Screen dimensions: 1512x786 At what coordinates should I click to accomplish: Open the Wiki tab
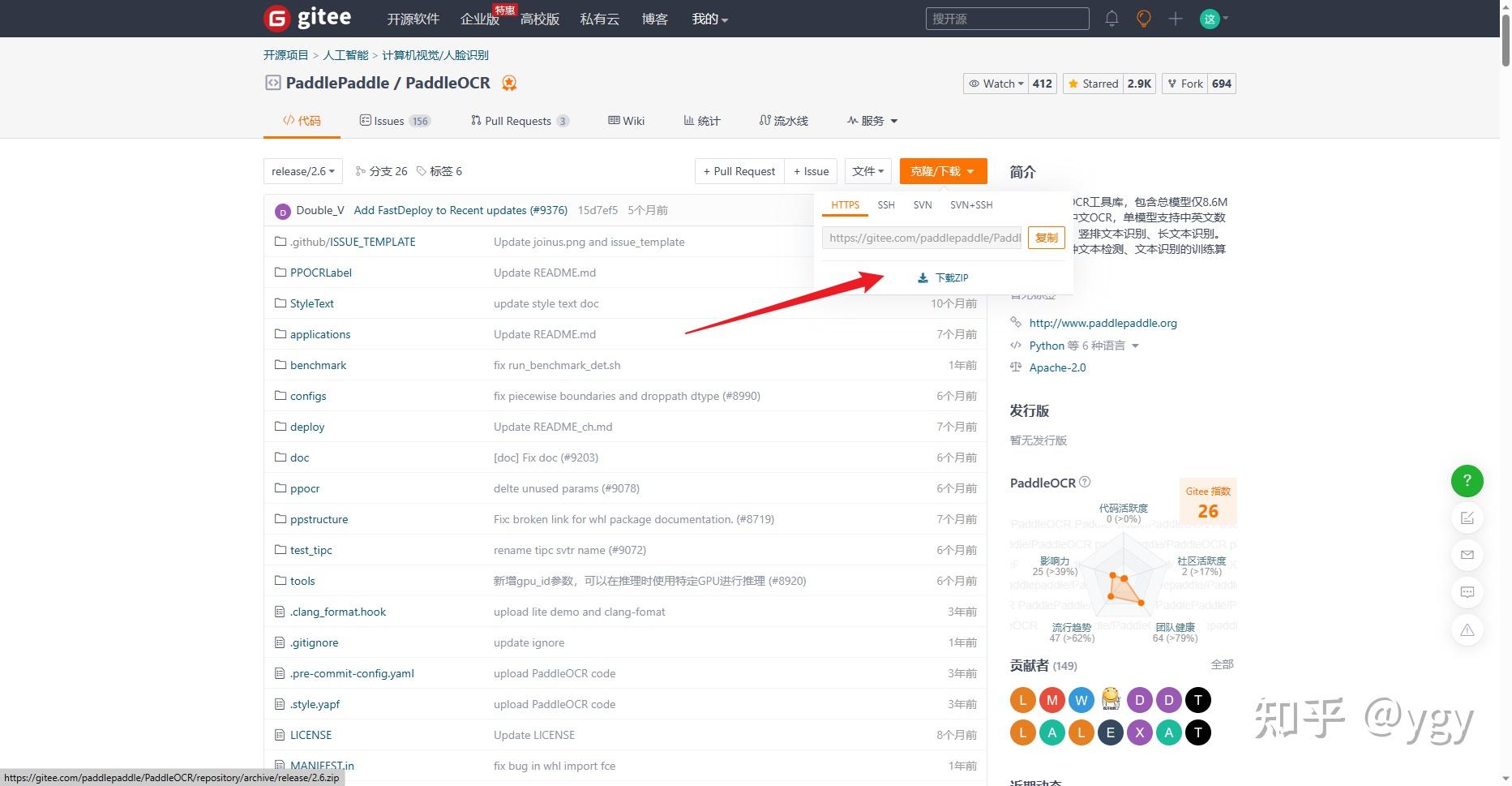pyautogui.click(x=627, y=121)
